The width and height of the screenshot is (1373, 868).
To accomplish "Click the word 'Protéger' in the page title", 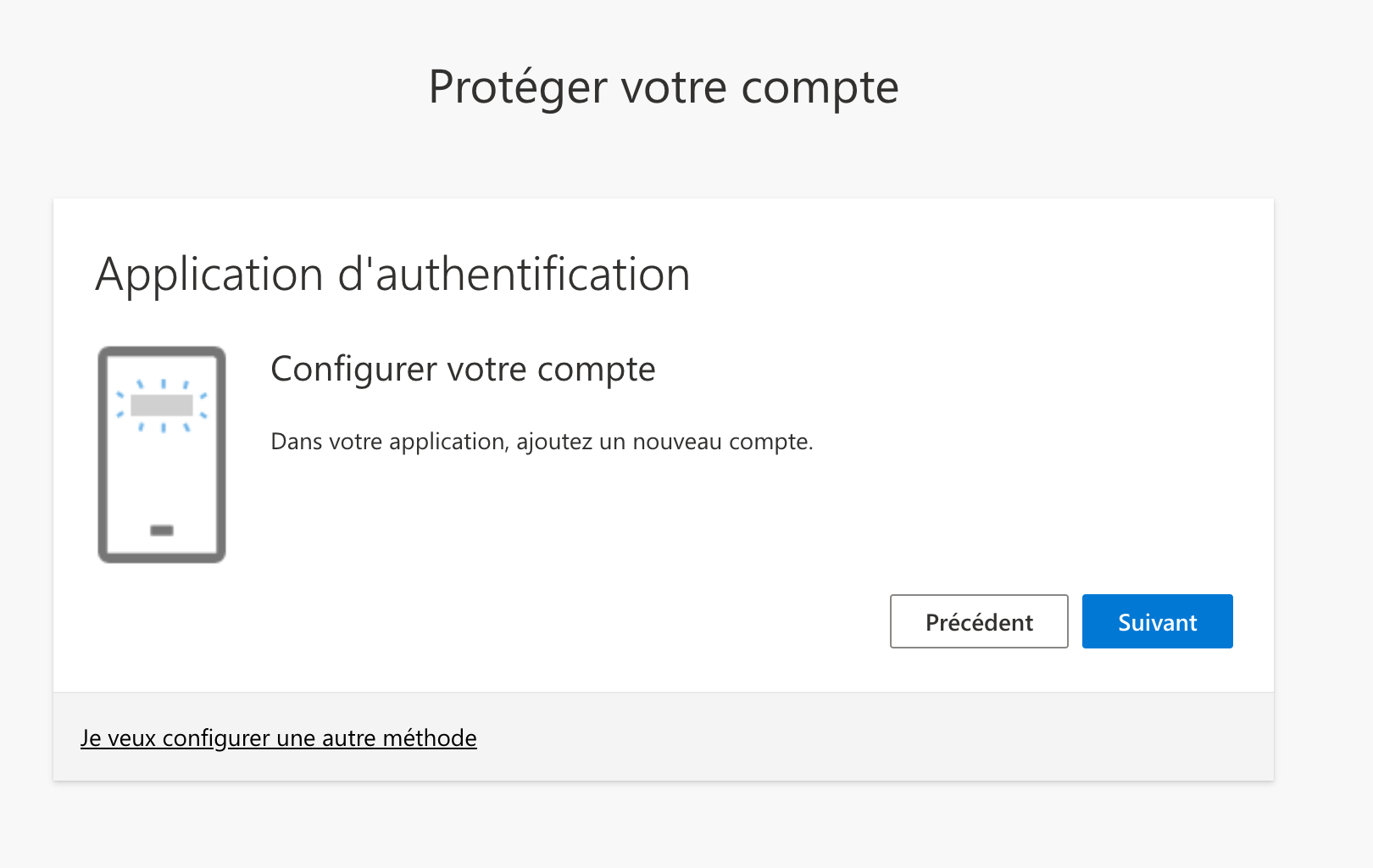I will pyautogui.click(x=518, y=87).
